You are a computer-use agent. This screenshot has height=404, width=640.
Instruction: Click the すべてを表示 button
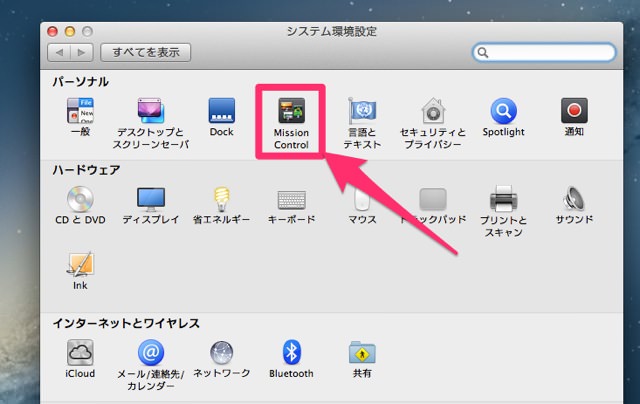146,52
